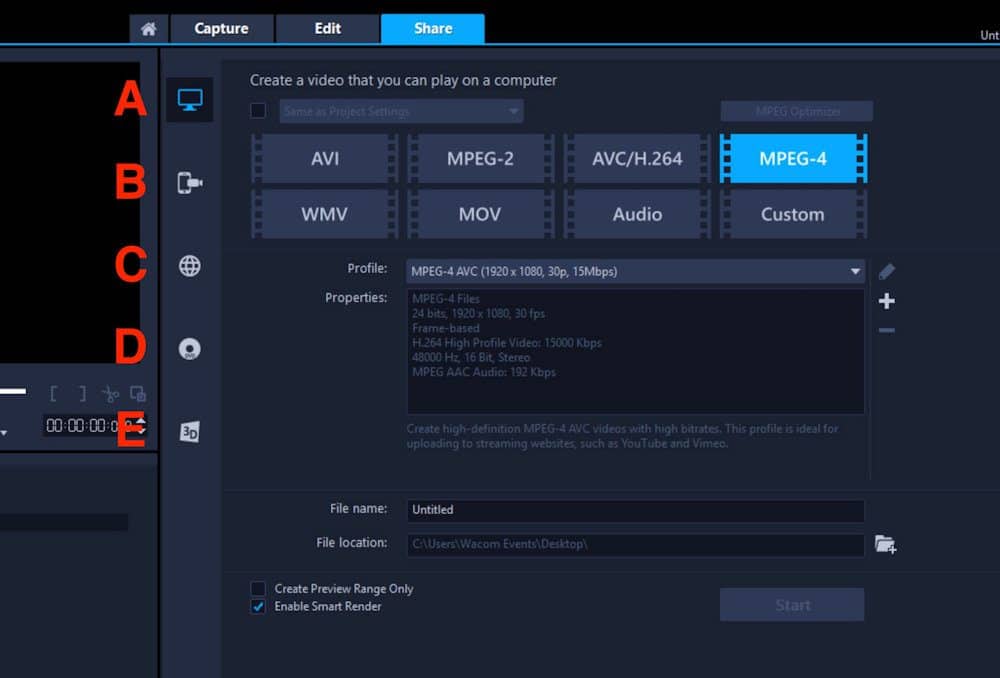This screenshot has height=678, width=1000.
Task: Click the Home icon at top
Action: coord(149,28)
